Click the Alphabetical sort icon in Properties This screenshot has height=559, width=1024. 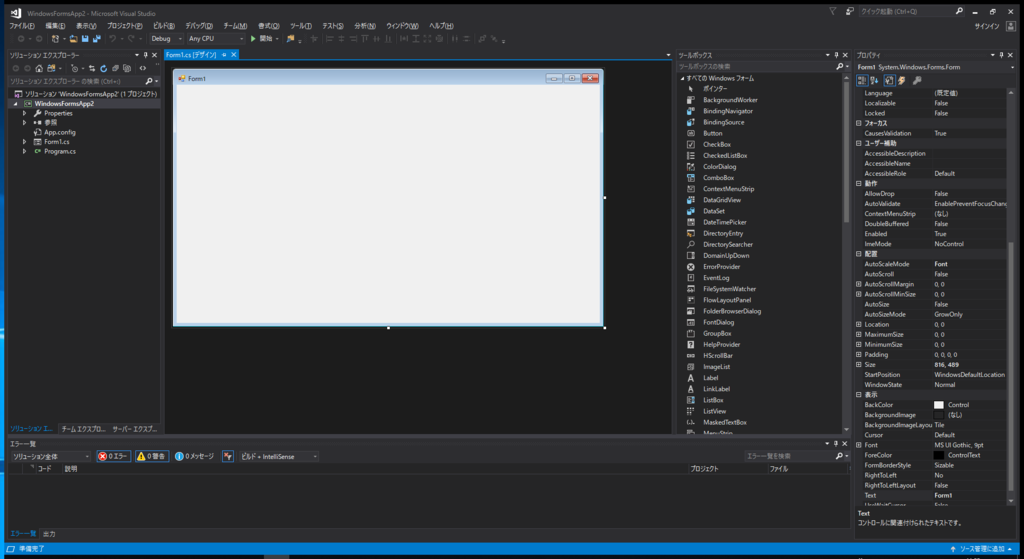coord(874,80)
